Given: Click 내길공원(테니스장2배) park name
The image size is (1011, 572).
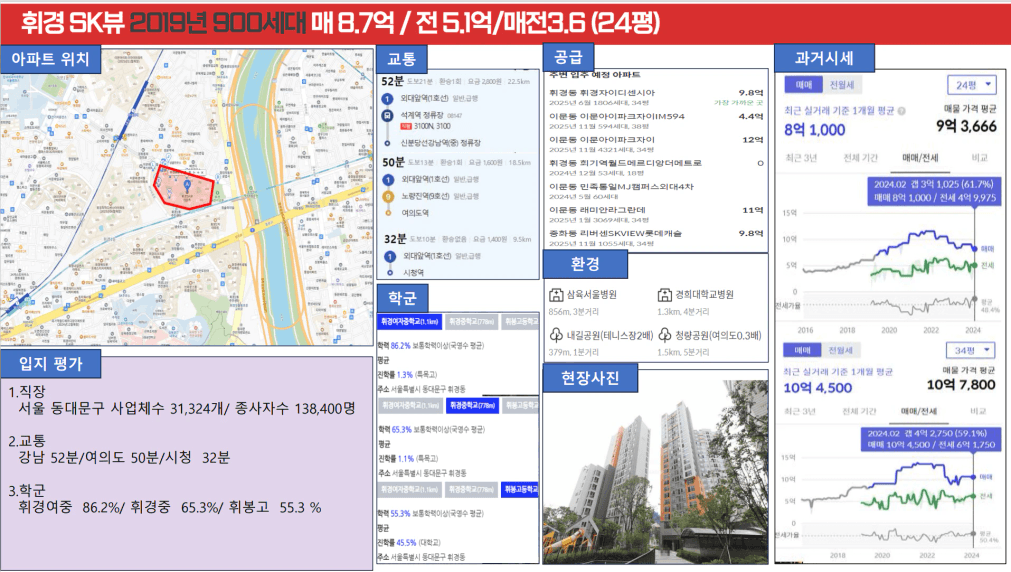Looking at the screenshot, I should coord(610,335).
